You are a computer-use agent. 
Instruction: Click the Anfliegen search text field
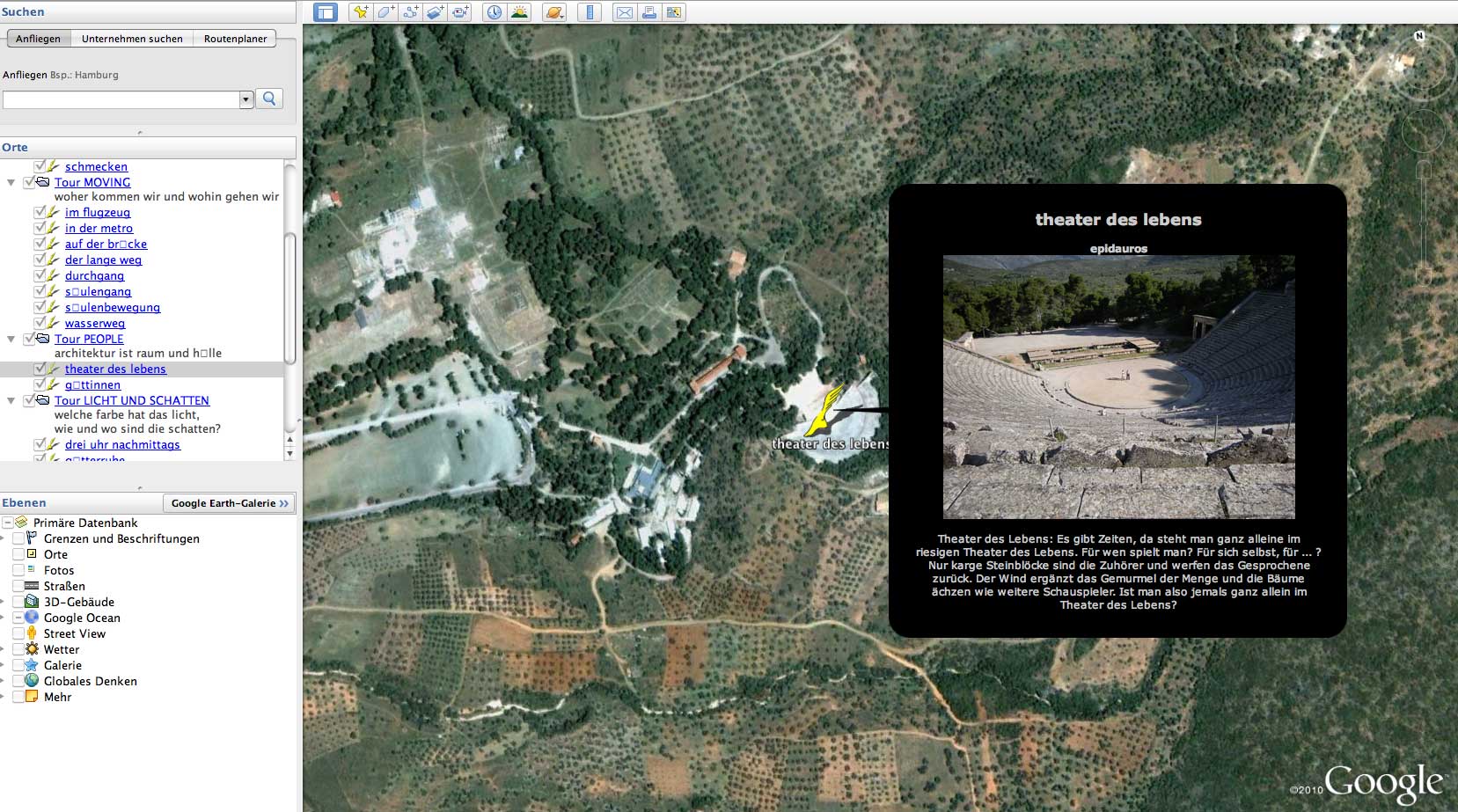pyautogui.click(x=121, y=99)
